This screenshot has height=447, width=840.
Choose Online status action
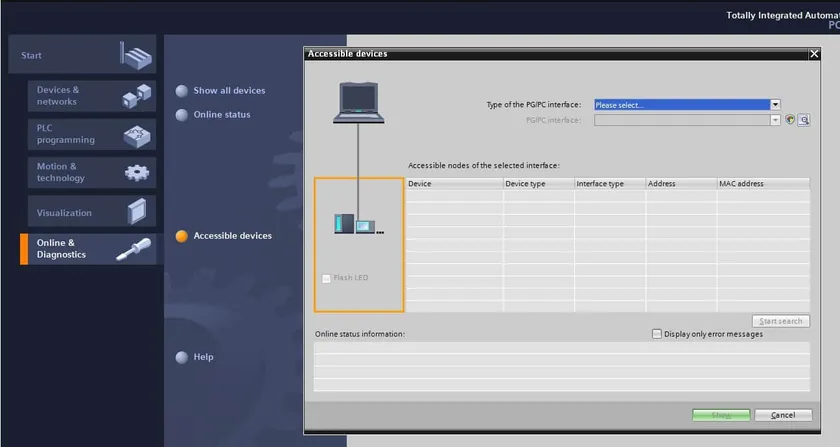tap(213, 115)
